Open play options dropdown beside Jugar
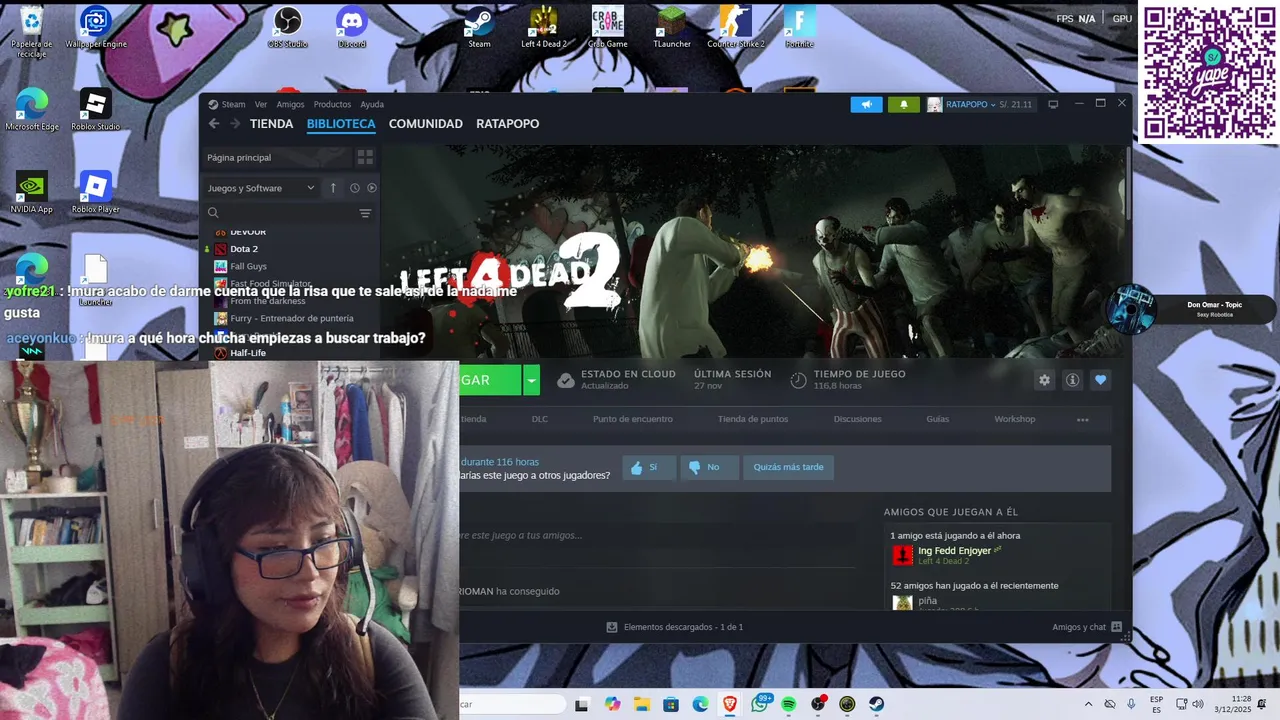Image resolution: width=1280 pixels, height=720 pixels. click(x=532, y=380)
